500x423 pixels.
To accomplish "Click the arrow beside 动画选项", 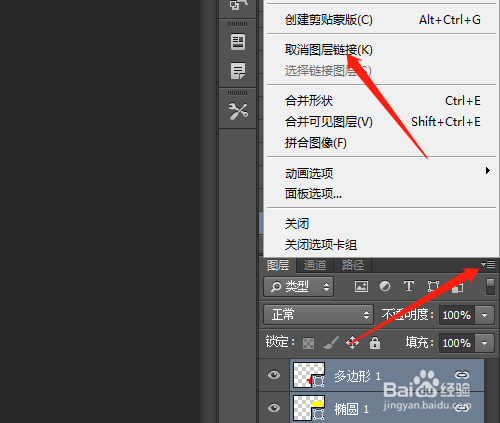I will click(x=488, y=171).
